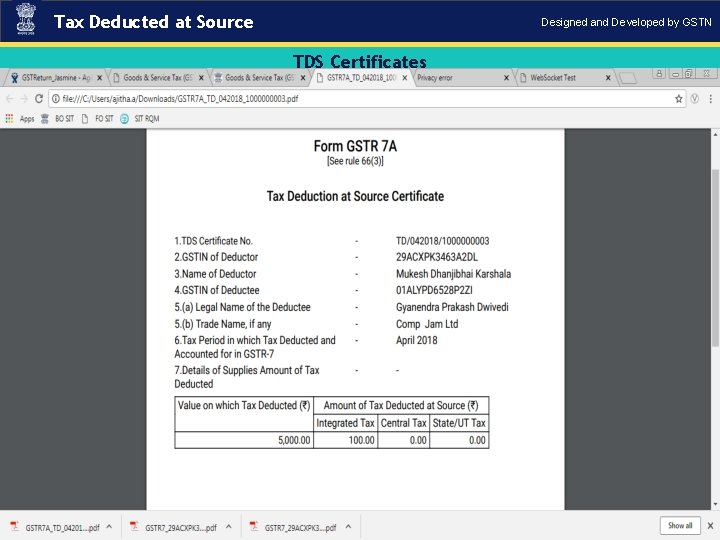This screenshot has height=540, width=720.
Task: Close the GSTReturn_Jasmine tab
Action: [99, 78]
